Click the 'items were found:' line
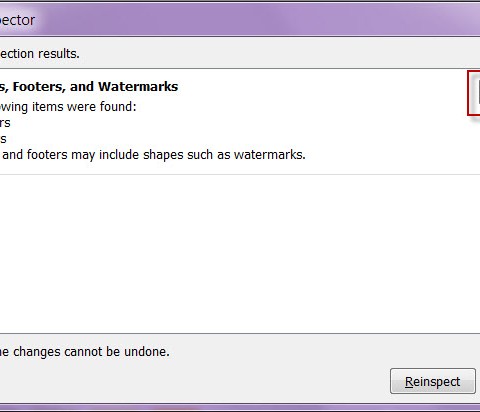This screenshot has height=412, width=480. pyautogui.click(x=68, y=107)
